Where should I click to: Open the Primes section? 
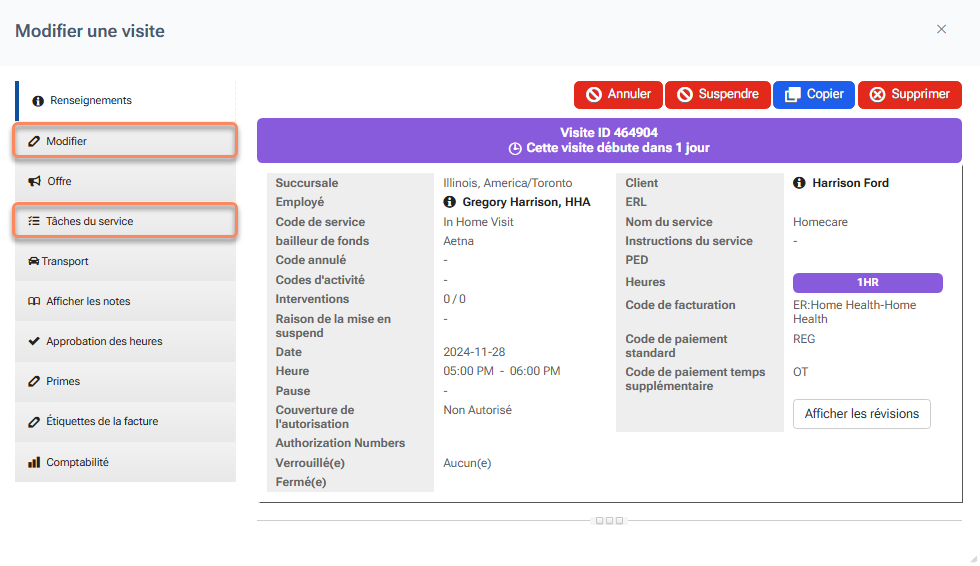coord(125,381)
